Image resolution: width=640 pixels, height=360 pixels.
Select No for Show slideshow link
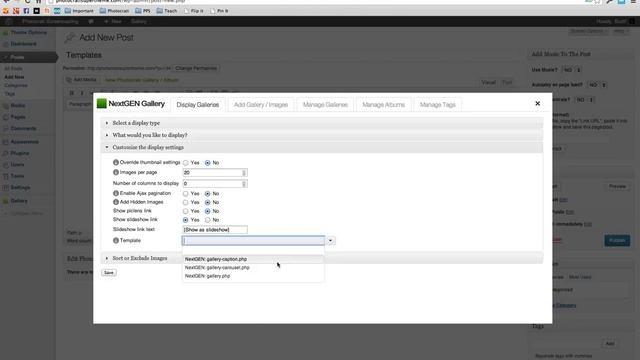click(208, 220)
